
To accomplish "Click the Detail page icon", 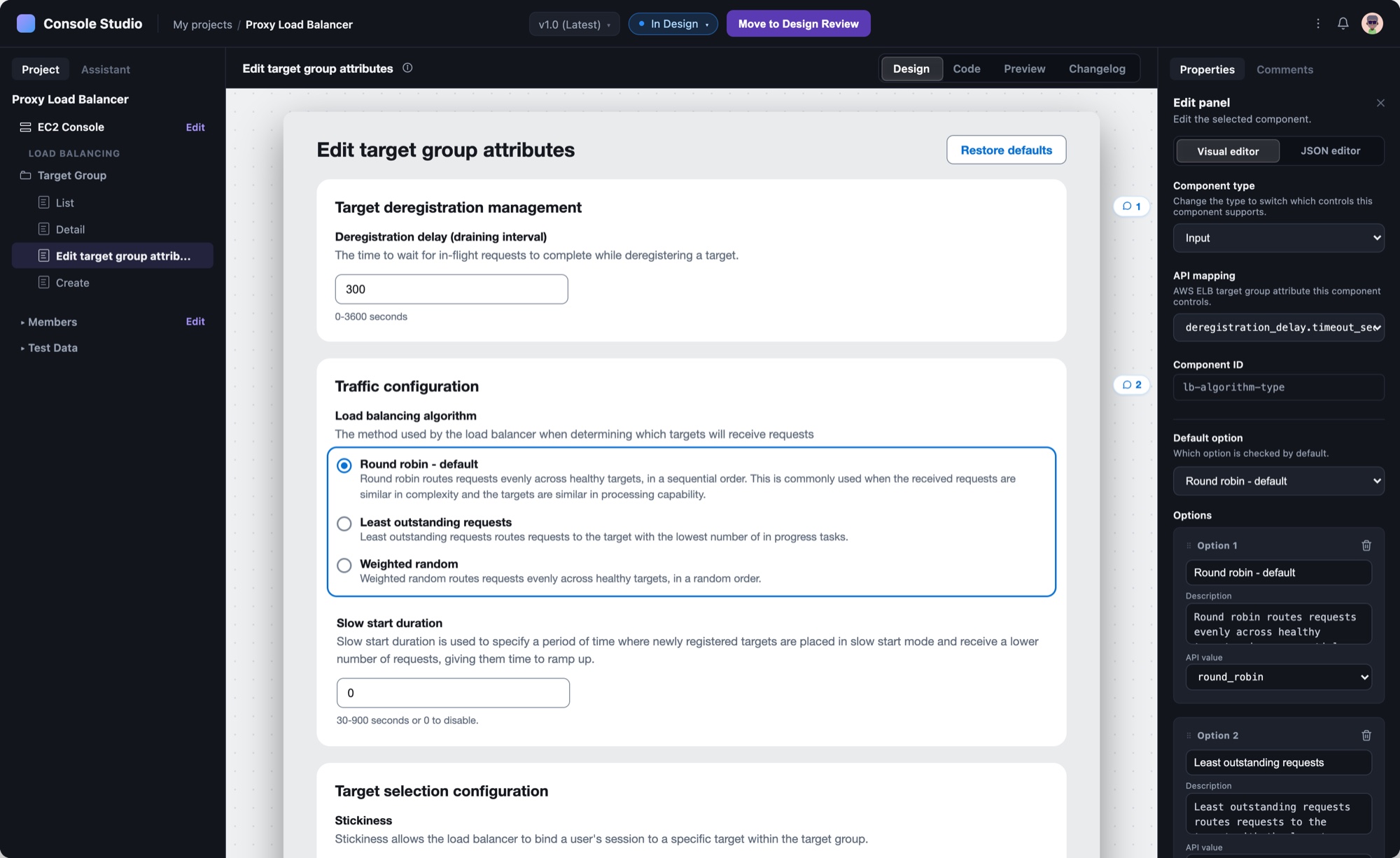I will (43, 229).
